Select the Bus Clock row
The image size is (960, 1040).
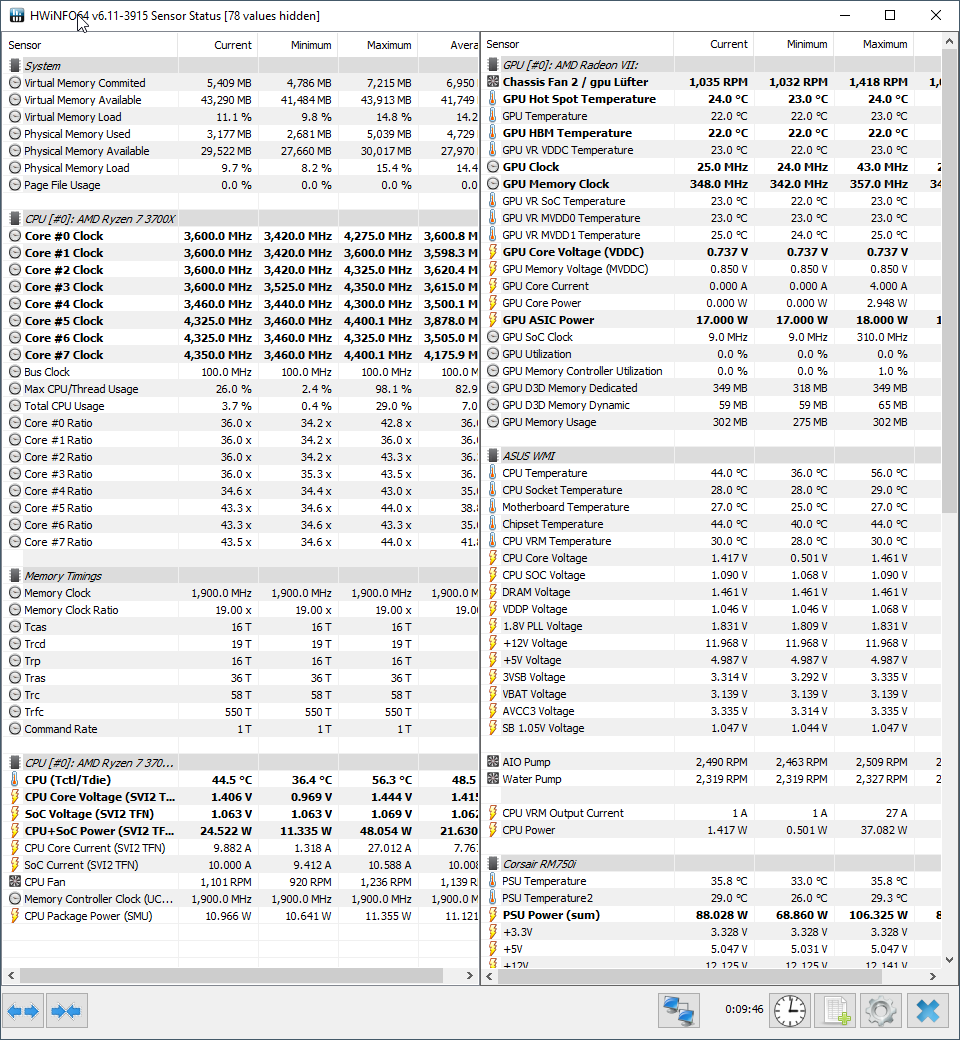click(240, 372)
